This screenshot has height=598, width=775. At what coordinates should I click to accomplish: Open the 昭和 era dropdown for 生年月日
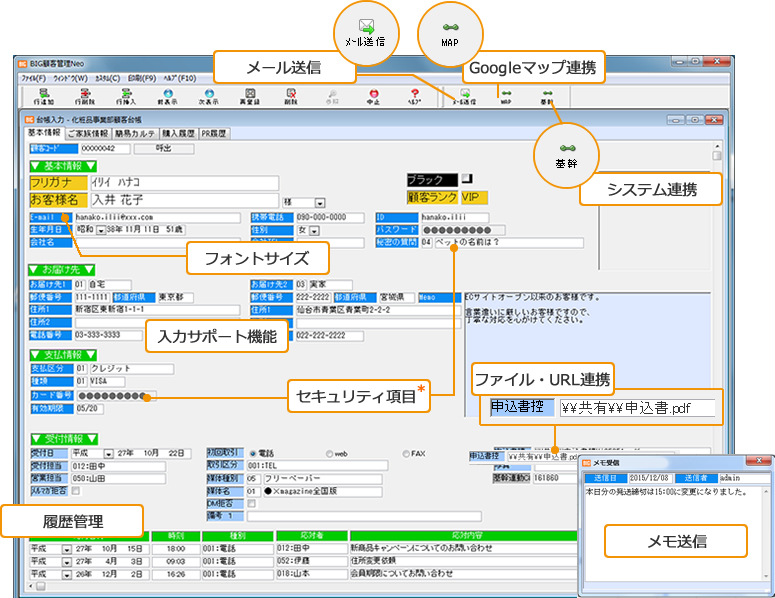101,230
